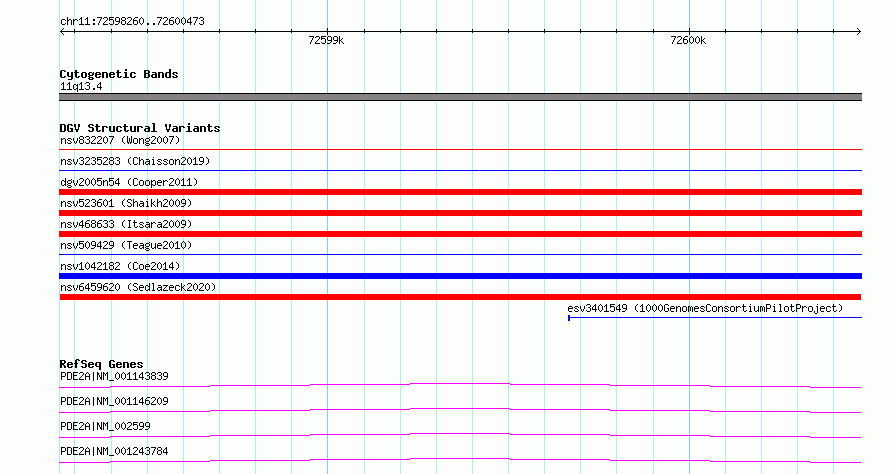Open variant nsv523601 (Shaikh2009) label

pyautogui.click(x=126, y=203)
